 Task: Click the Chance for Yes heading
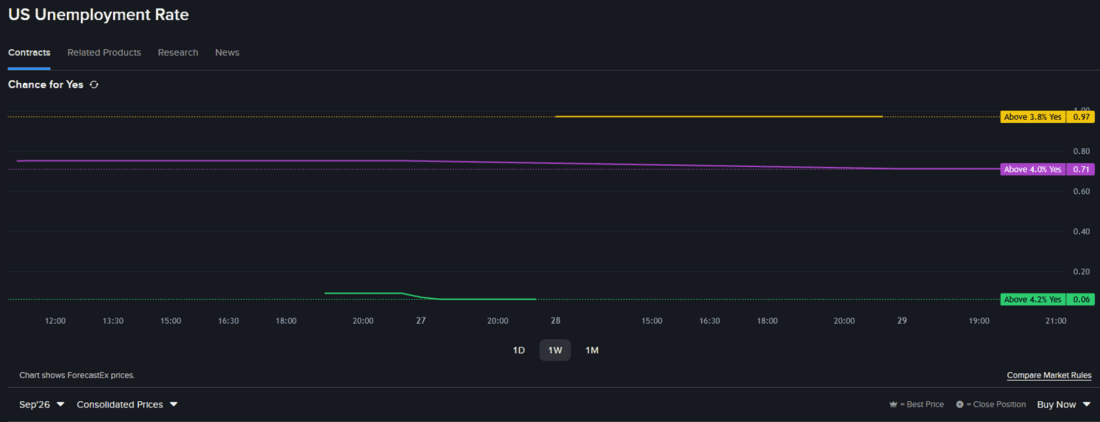click(46, 85)
